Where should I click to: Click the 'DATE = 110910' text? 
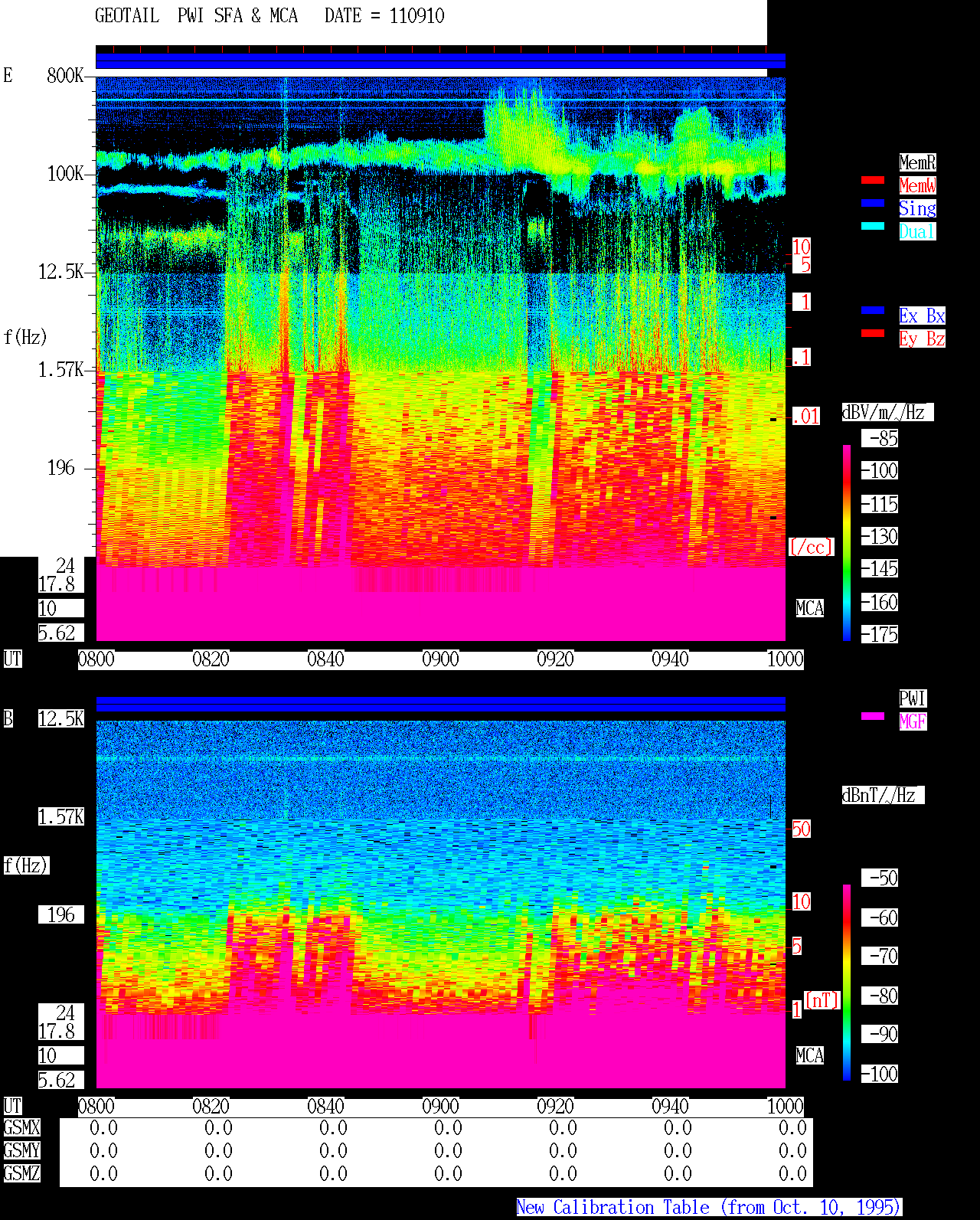(x=384, y=16)
